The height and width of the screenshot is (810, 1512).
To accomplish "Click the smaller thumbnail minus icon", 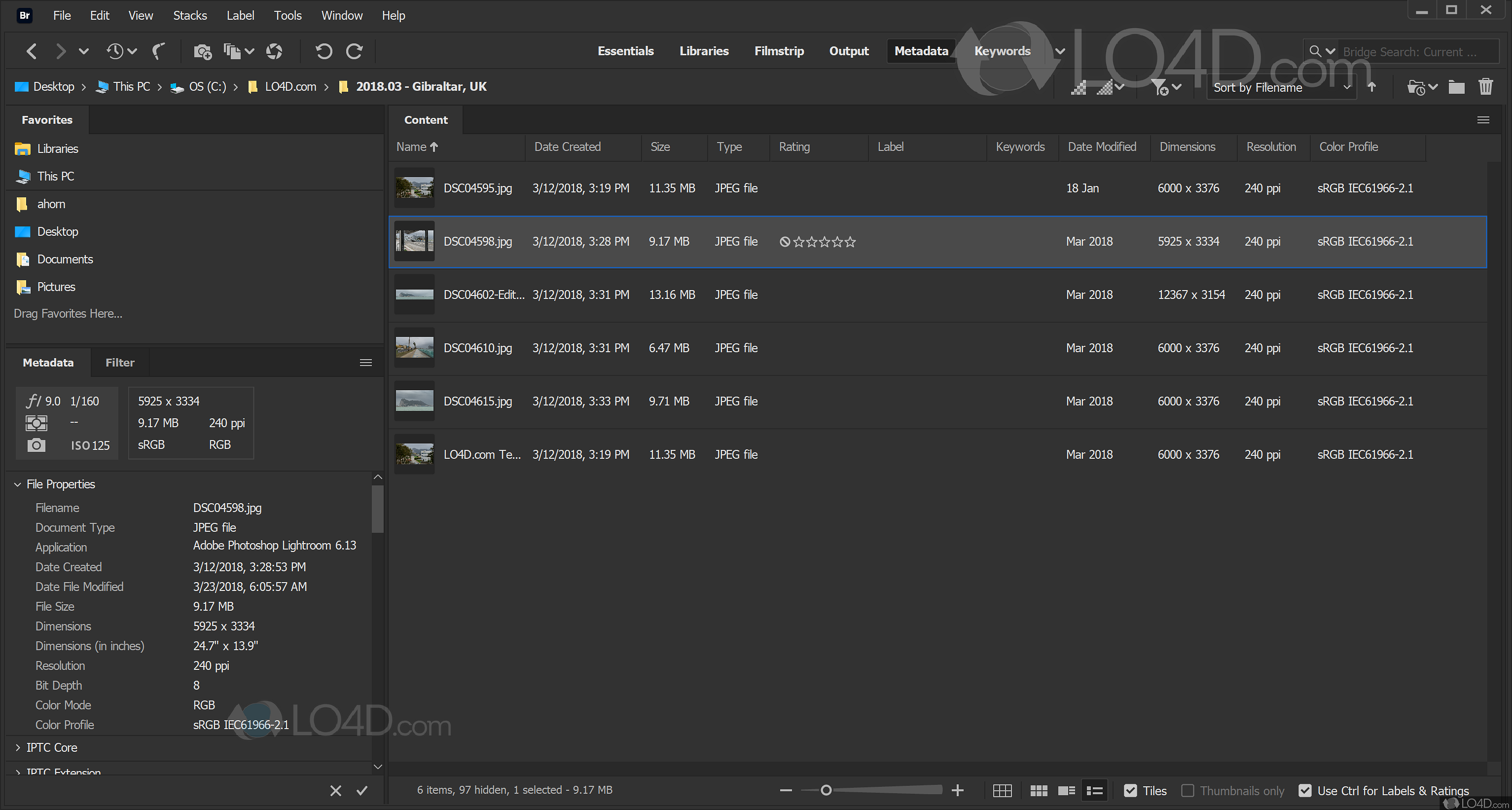I will click(786, 791).
